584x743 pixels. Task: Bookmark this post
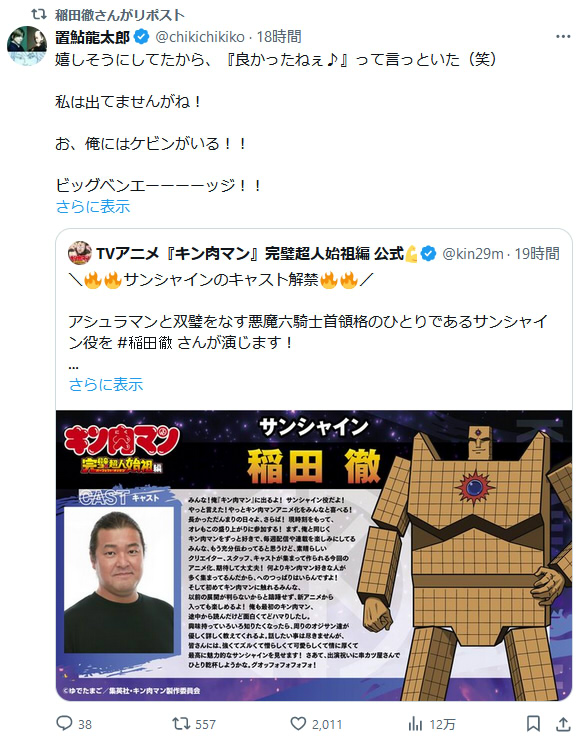pos(533,724)
